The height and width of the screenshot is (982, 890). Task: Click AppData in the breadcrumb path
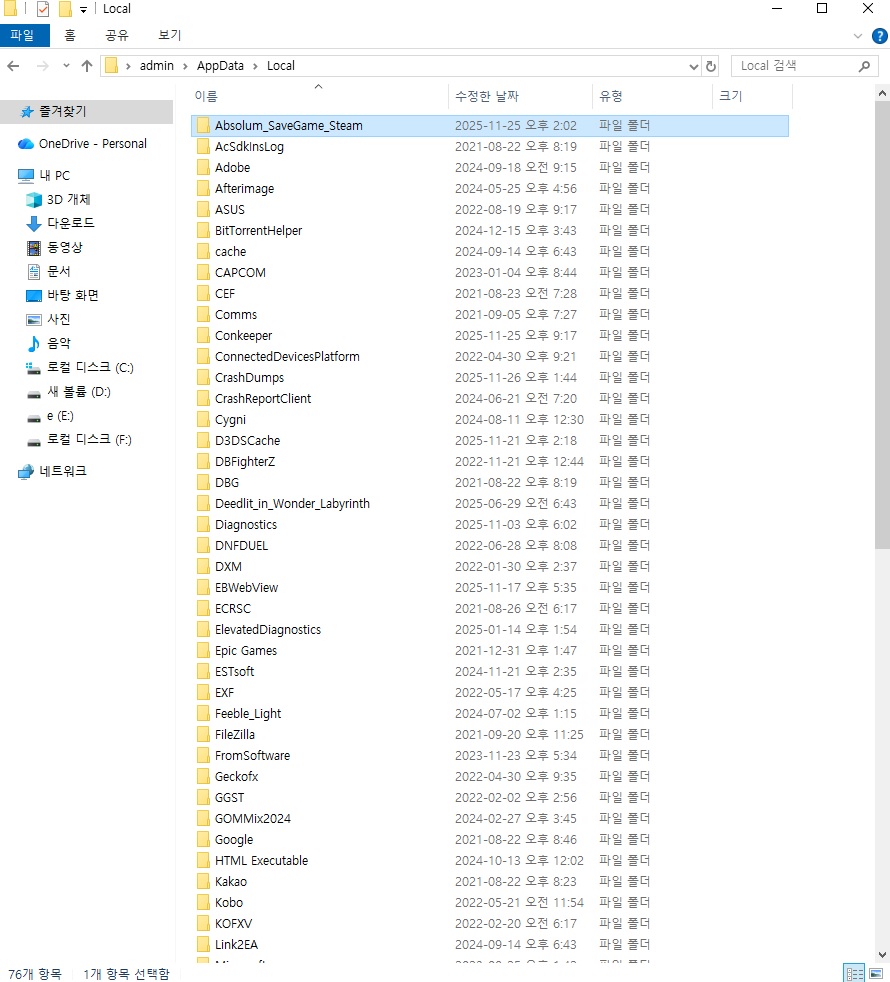219,66
